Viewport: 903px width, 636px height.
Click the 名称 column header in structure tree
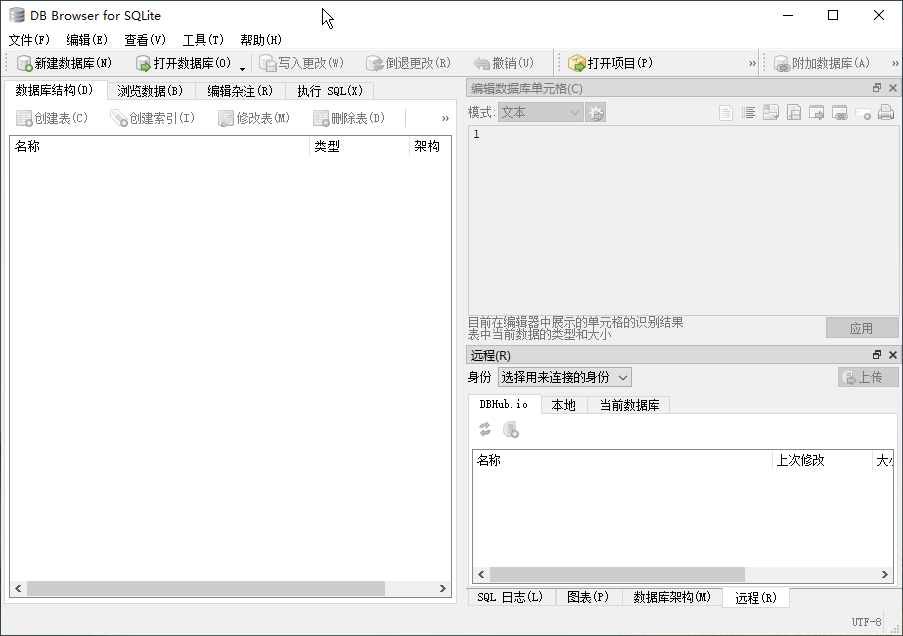[160, 146]
